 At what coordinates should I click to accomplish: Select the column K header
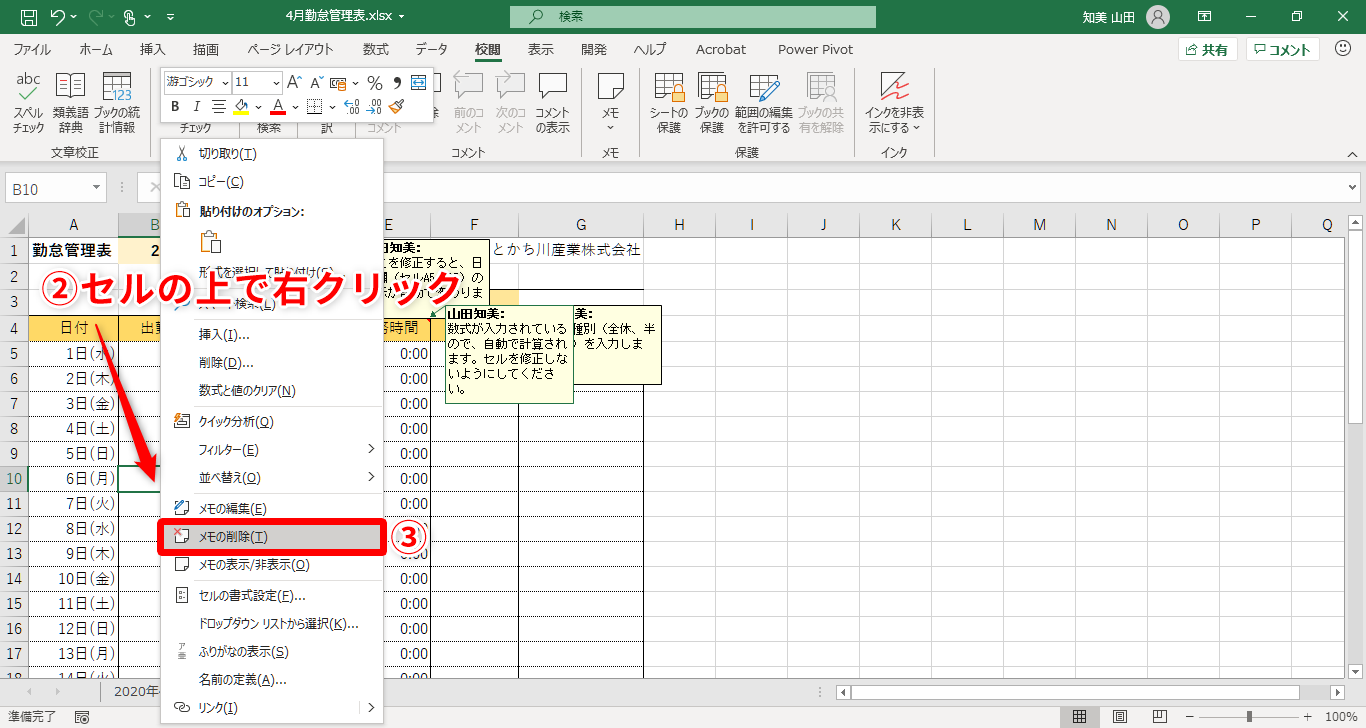click(895, 225)
